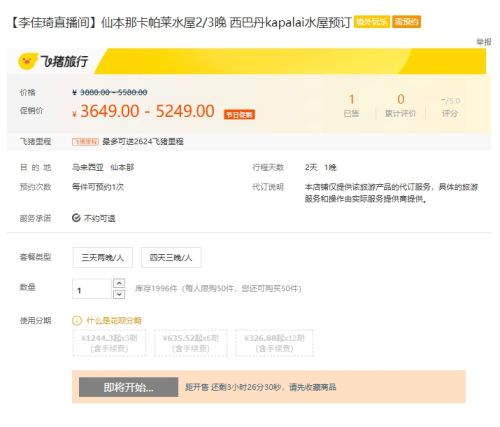Screen dimensions: 500x427
Task: Click the 评分 rating score
Action: 450,107
